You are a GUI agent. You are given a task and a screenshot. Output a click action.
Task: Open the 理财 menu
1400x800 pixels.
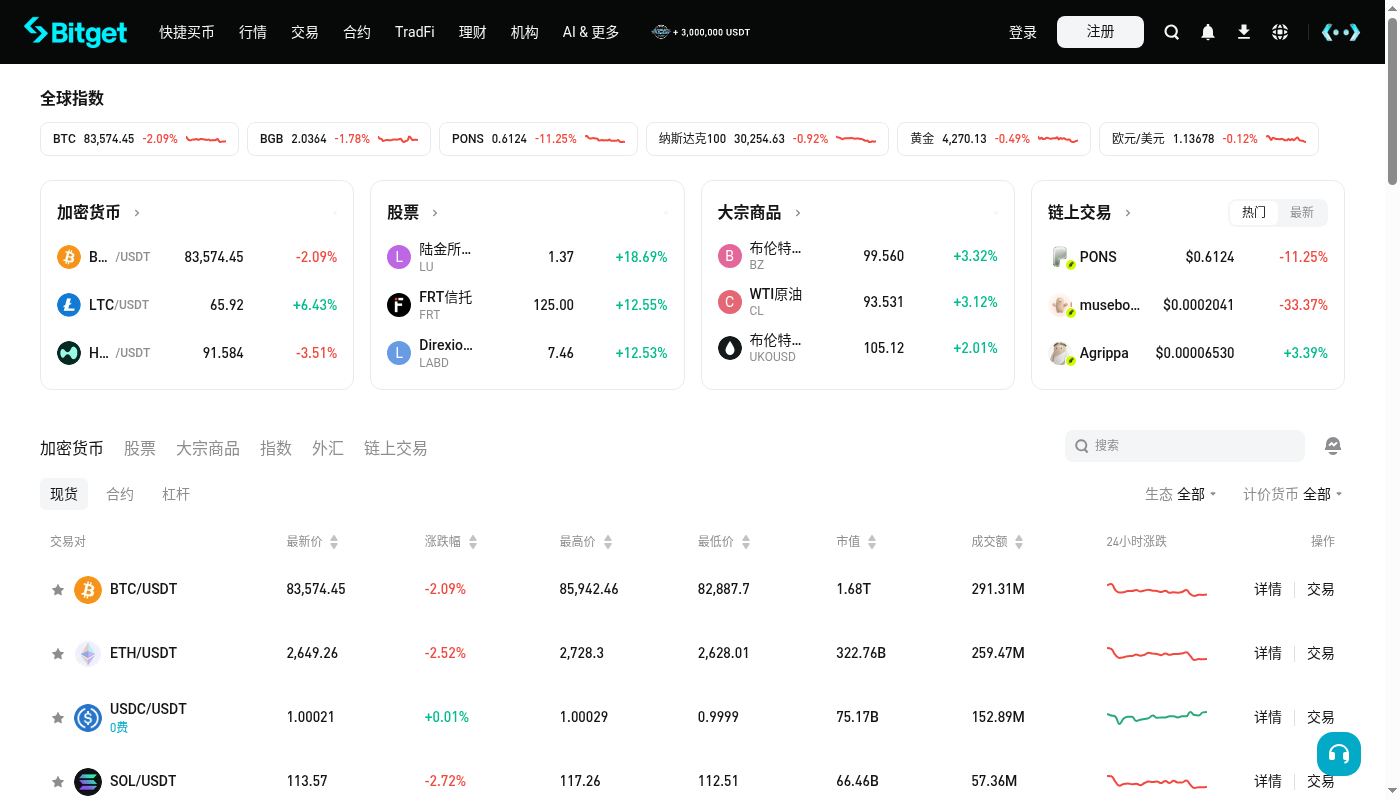coord(473,32)
